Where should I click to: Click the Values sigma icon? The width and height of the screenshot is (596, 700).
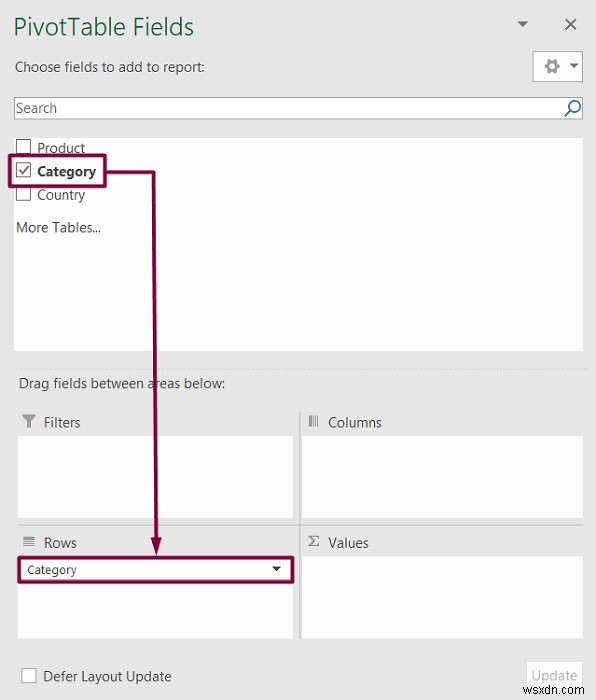coord(313,542)
